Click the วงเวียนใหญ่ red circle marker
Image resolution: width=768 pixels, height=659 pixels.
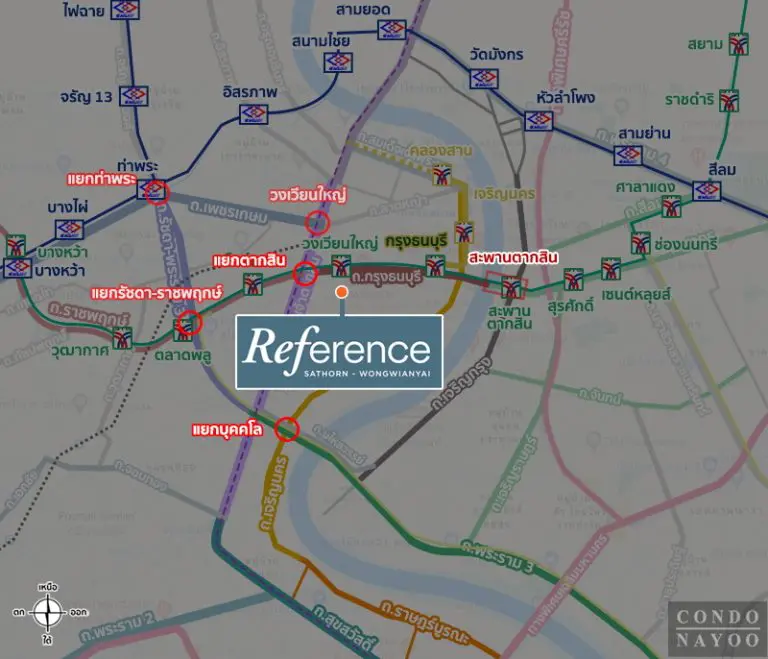point(317,223)
